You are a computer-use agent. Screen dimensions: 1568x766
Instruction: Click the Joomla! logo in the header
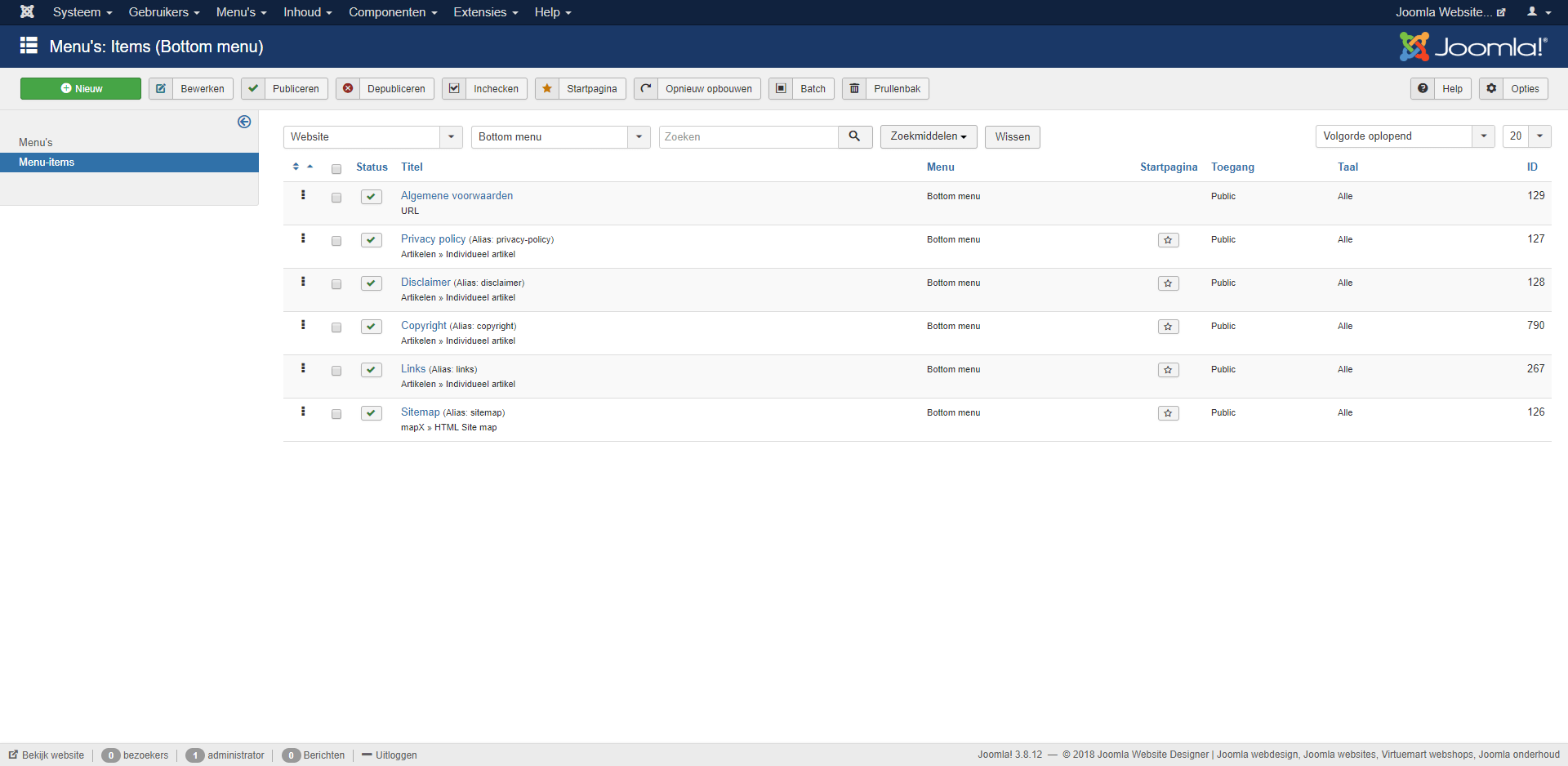pos(1472,47)
